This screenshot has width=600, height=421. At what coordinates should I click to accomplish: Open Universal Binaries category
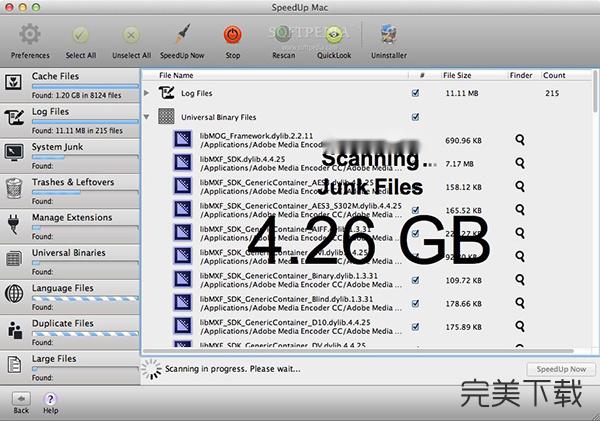coord(70,262)
